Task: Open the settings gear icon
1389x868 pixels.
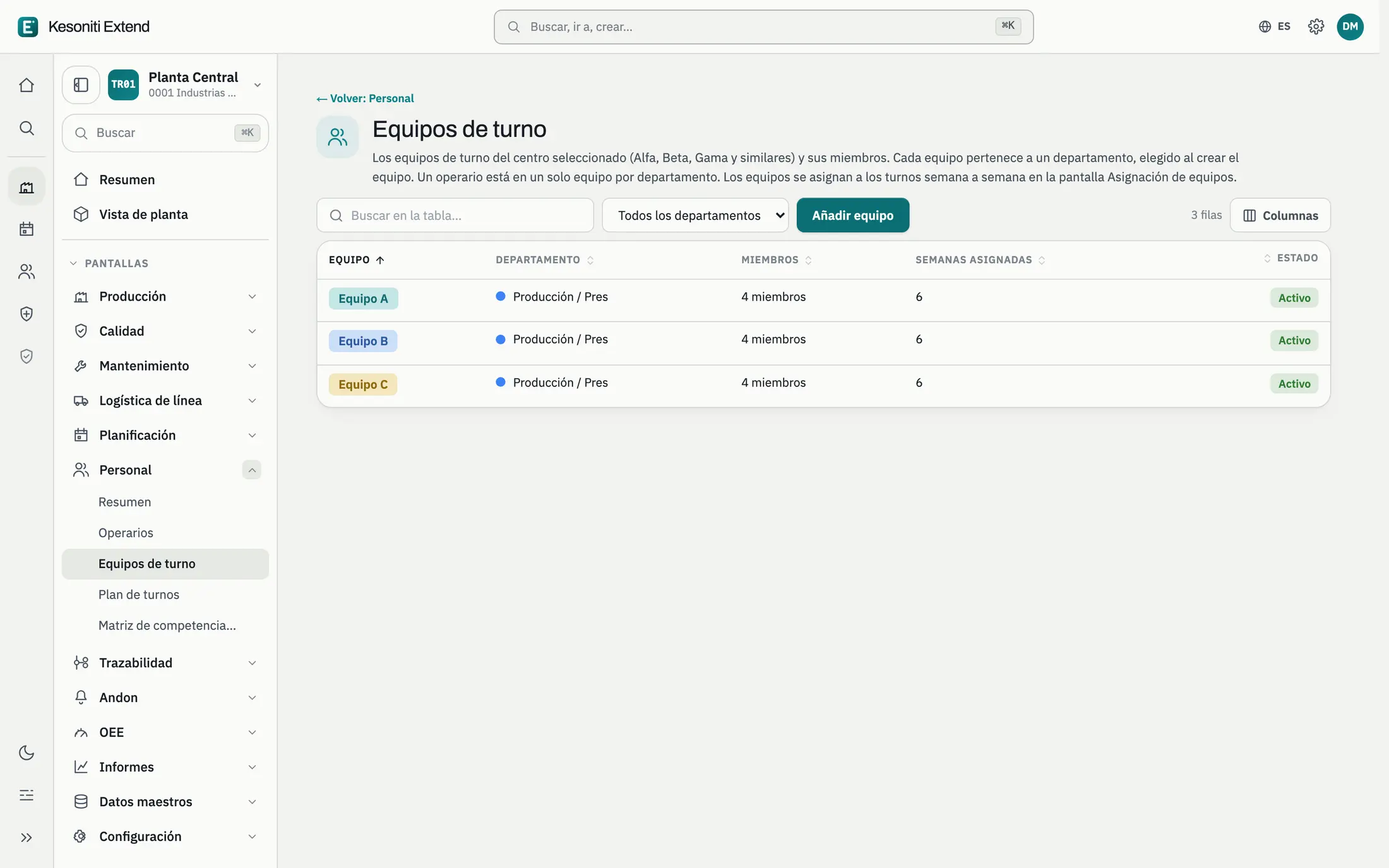Action: [x=1316, y=27]
